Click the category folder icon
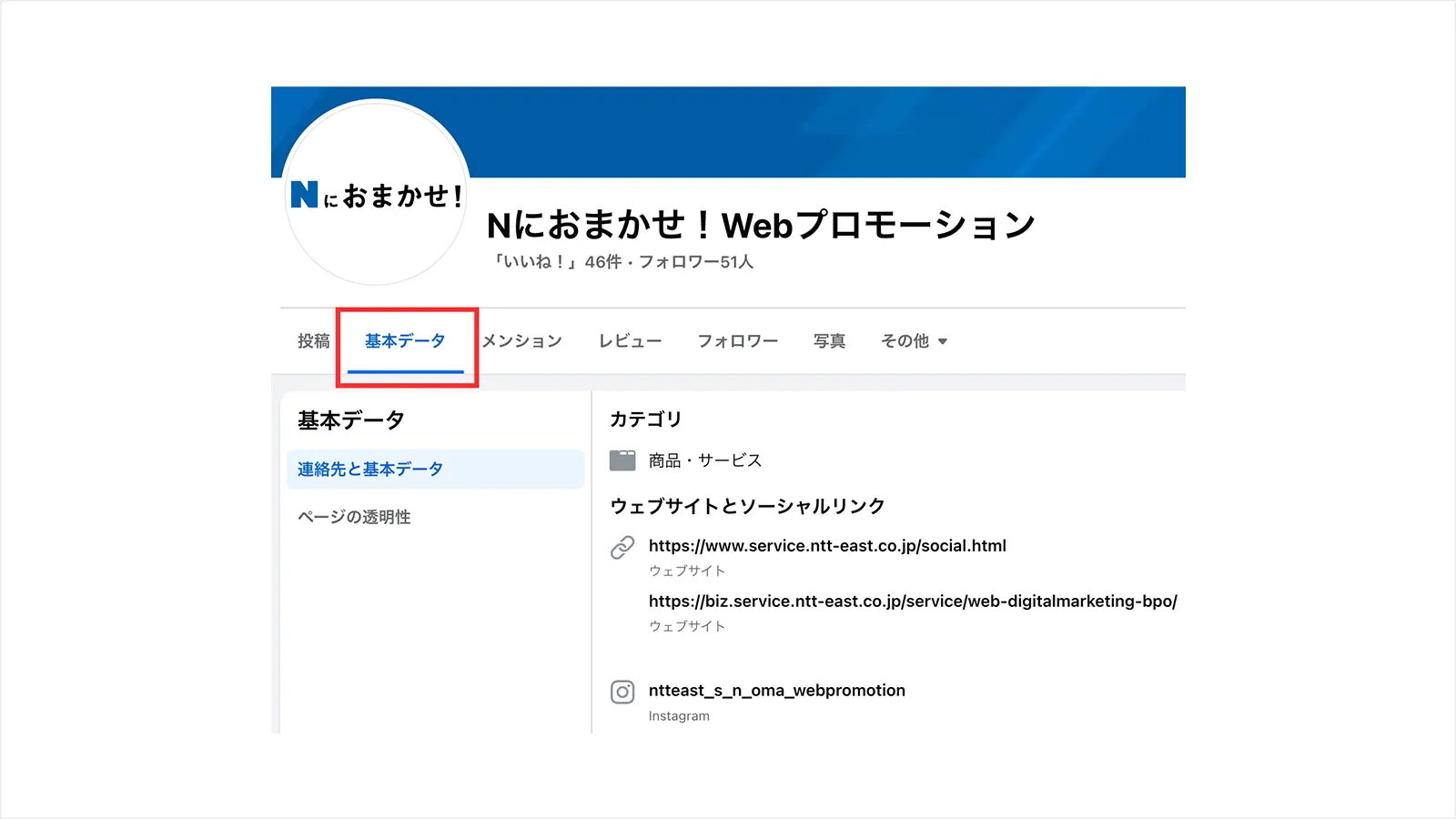The image size is (1456, 819). point(622,460)
